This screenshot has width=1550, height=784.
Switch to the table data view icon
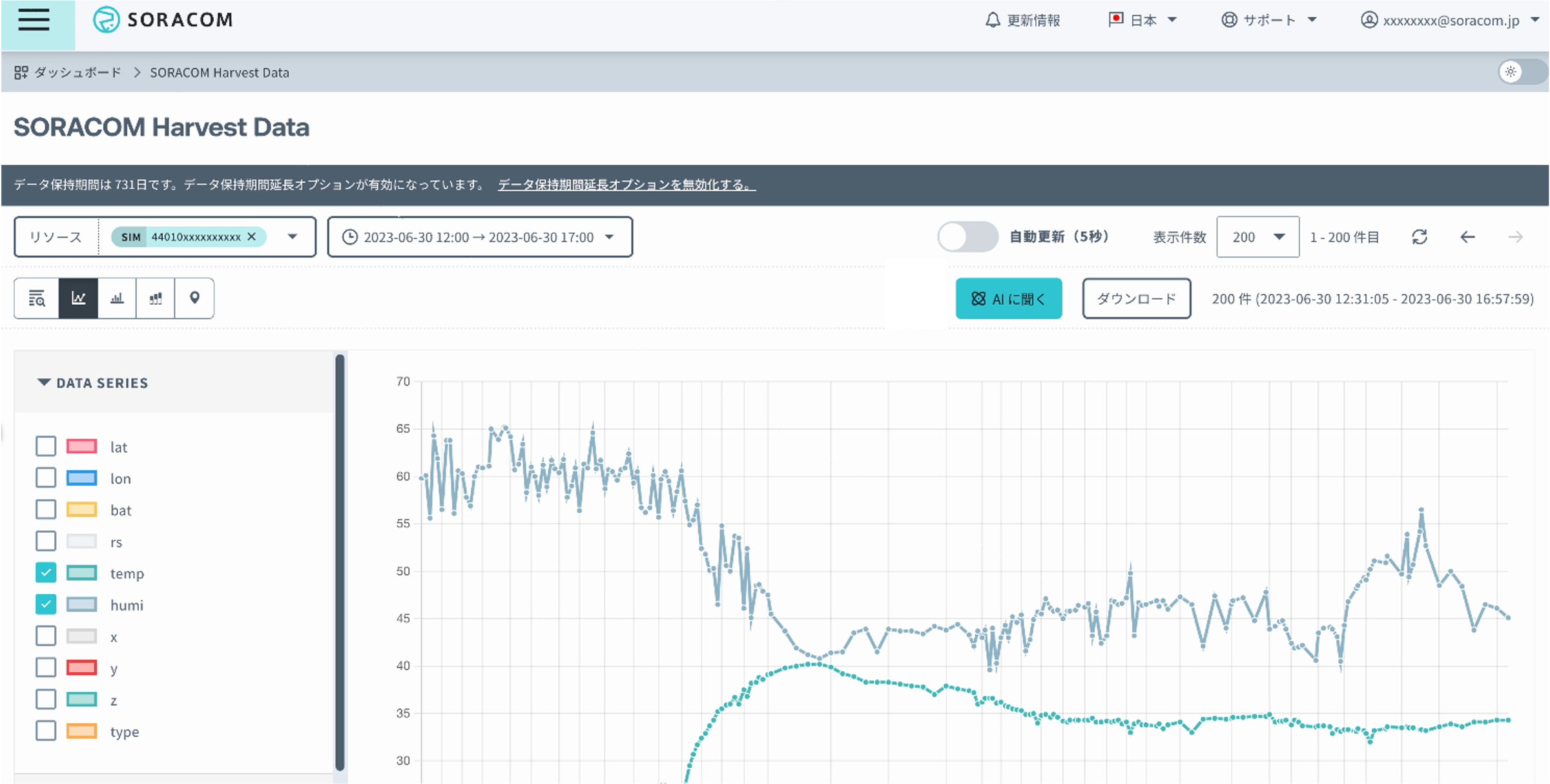37,298
